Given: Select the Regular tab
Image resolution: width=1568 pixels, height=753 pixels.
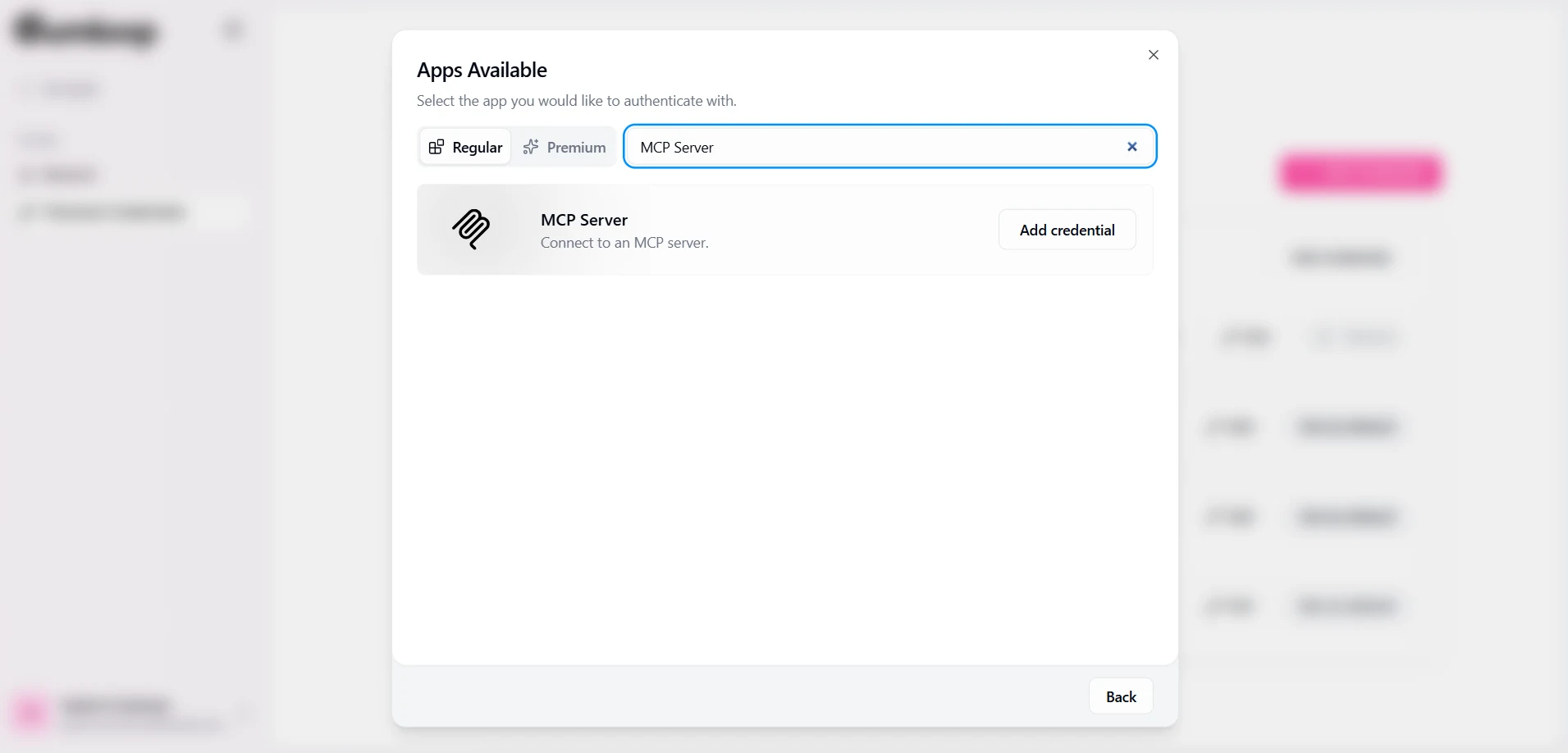Looking at the screenshot, I should [x=464, y=146].
